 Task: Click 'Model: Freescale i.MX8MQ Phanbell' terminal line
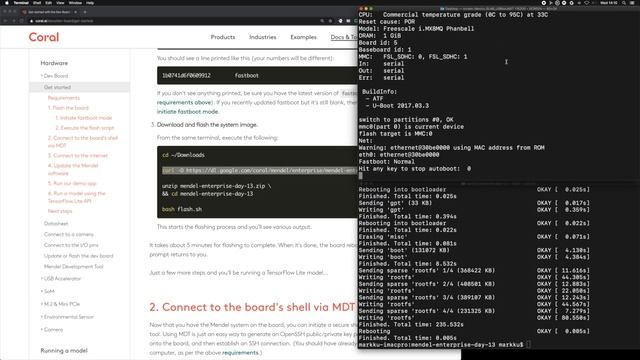coord(416,29)
